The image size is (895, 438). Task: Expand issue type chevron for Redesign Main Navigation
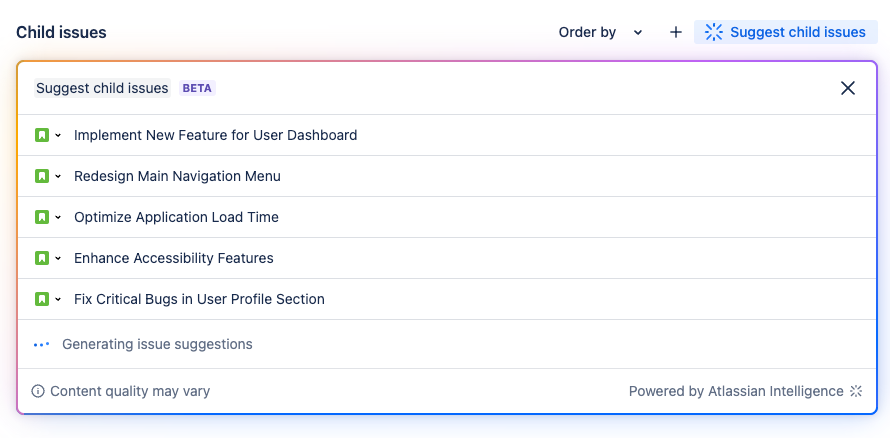point(58,176)
